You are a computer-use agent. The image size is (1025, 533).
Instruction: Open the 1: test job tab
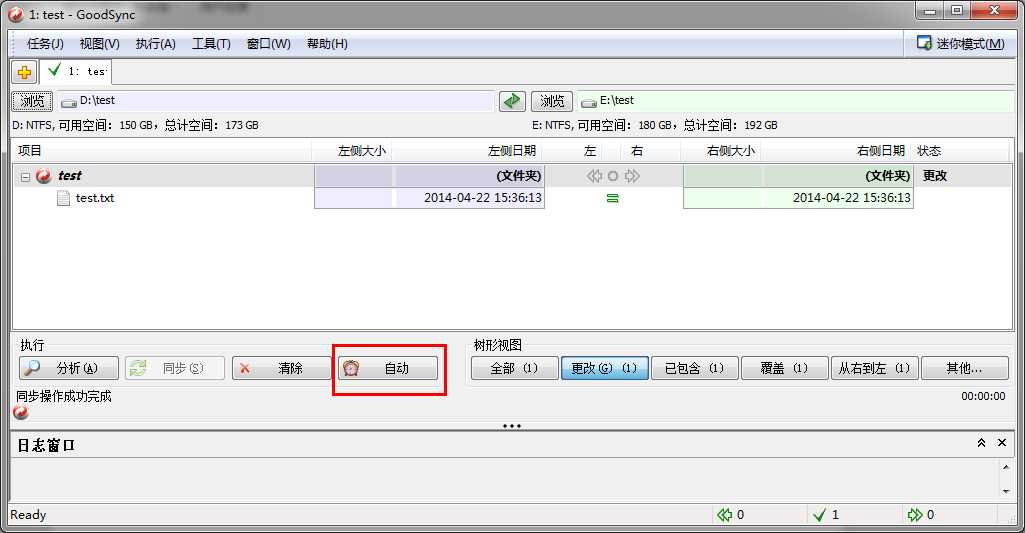[x=76, y=71]
